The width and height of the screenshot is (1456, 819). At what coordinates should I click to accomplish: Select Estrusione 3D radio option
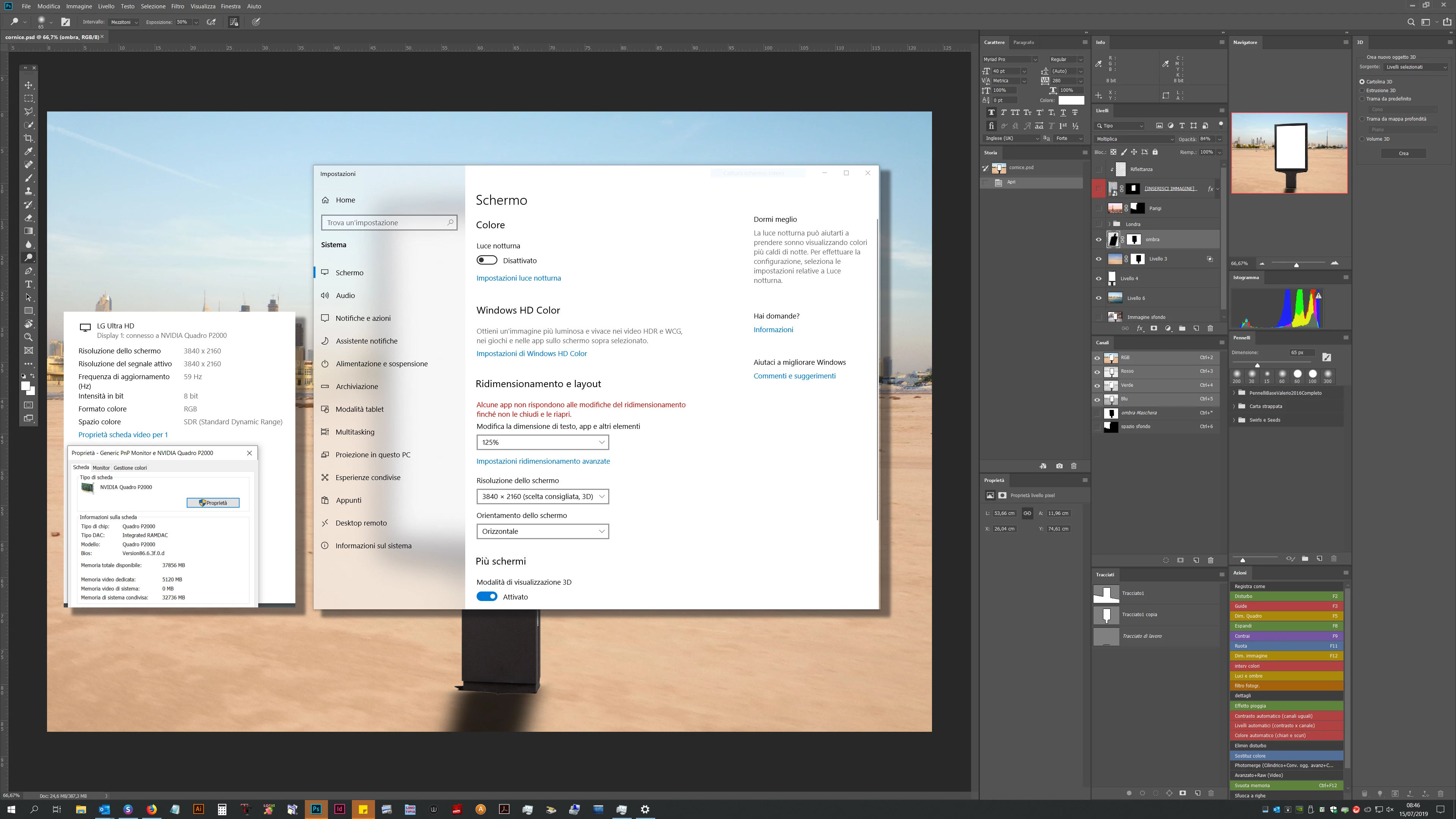click(1362, 91)
